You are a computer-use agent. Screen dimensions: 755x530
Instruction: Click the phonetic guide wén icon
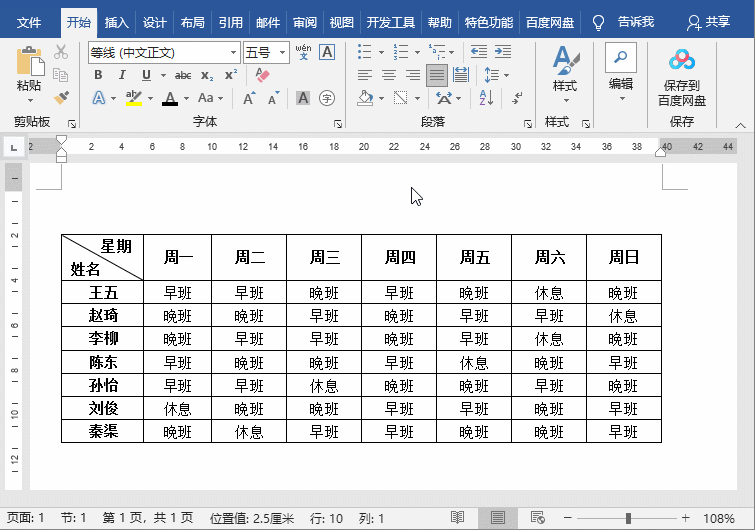click(303, 52)
